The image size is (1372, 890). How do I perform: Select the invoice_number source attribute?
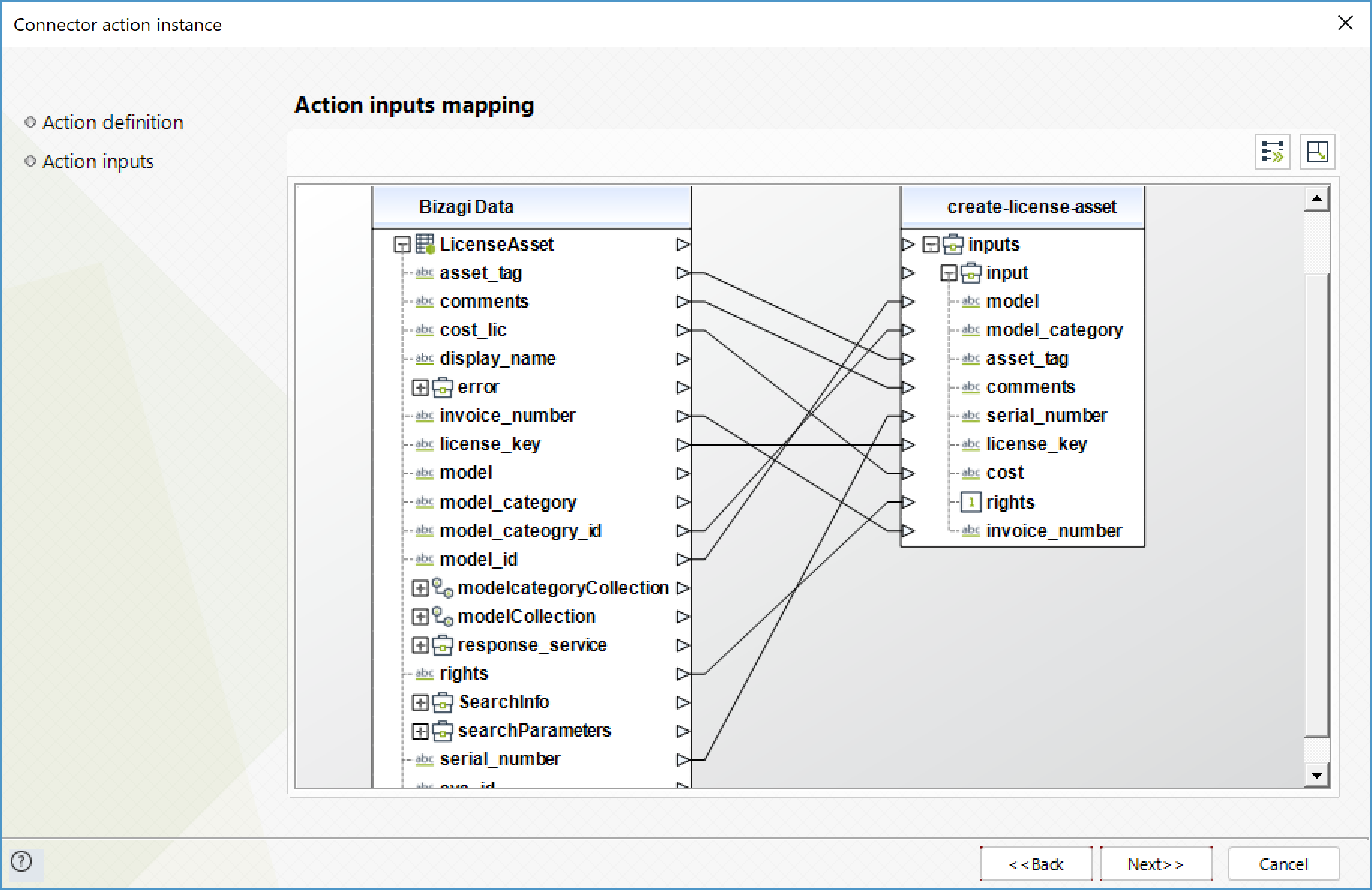tap(507, 416)
